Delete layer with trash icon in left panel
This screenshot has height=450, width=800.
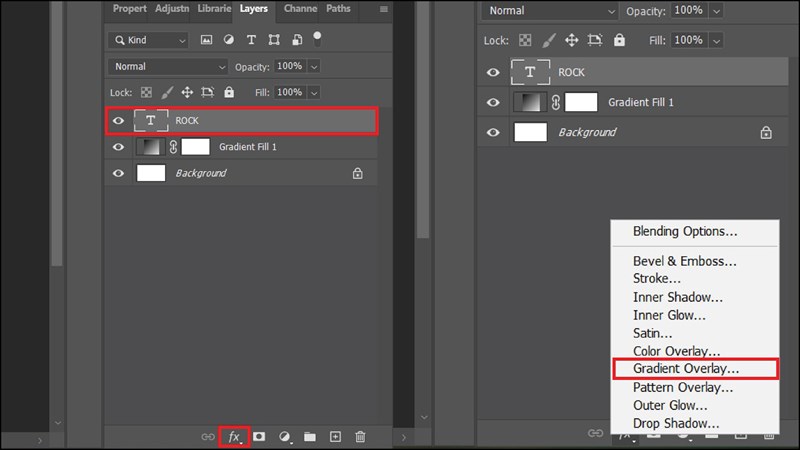pyautogui.click(x=360, y=437)
